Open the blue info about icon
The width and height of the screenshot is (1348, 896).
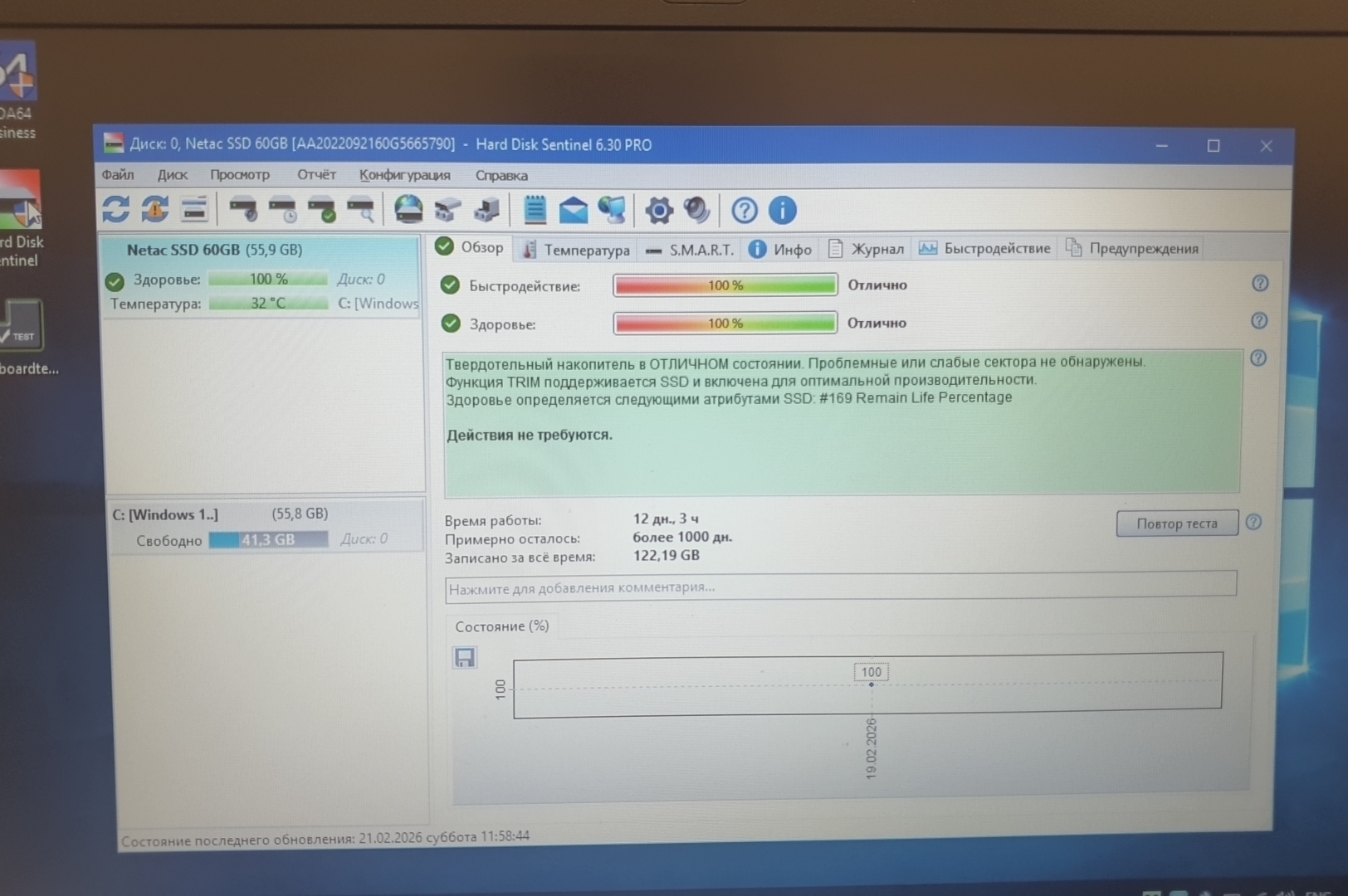pos(782,211)
